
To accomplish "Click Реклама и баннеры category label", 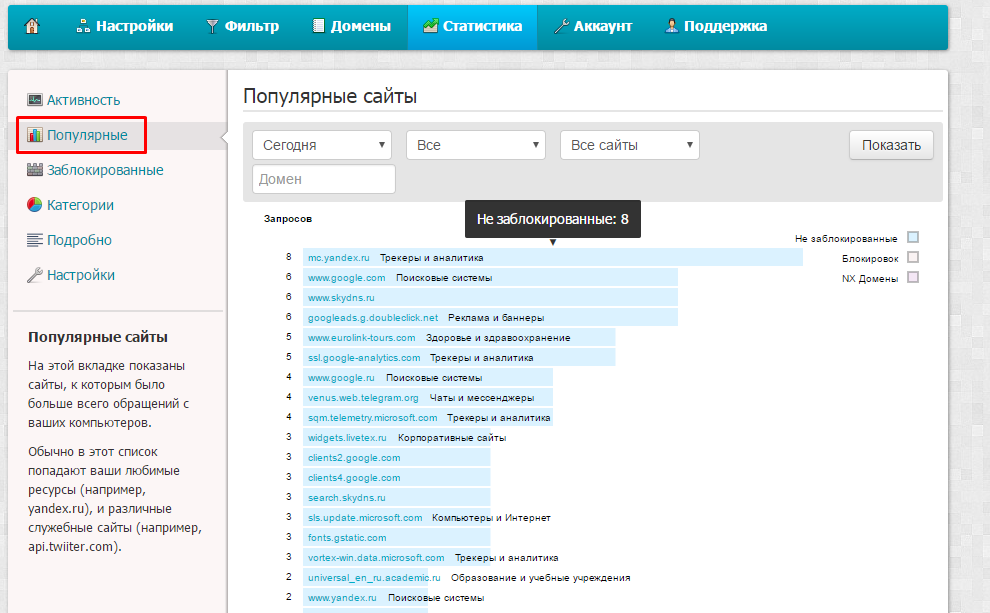I will coord(496,318).
